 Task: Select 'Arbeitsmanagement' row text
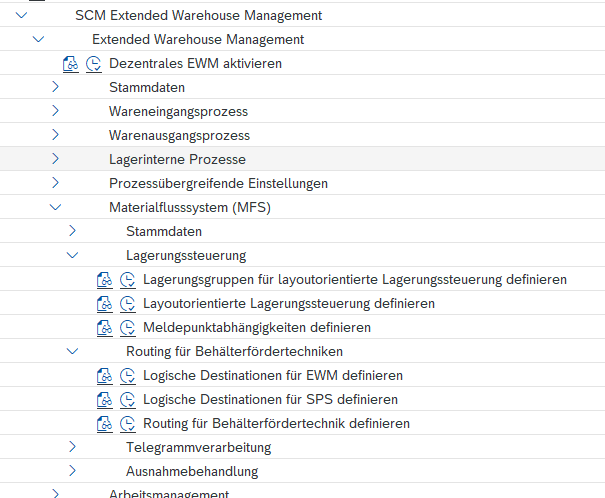pyautogui.click(x=169, y=493)
